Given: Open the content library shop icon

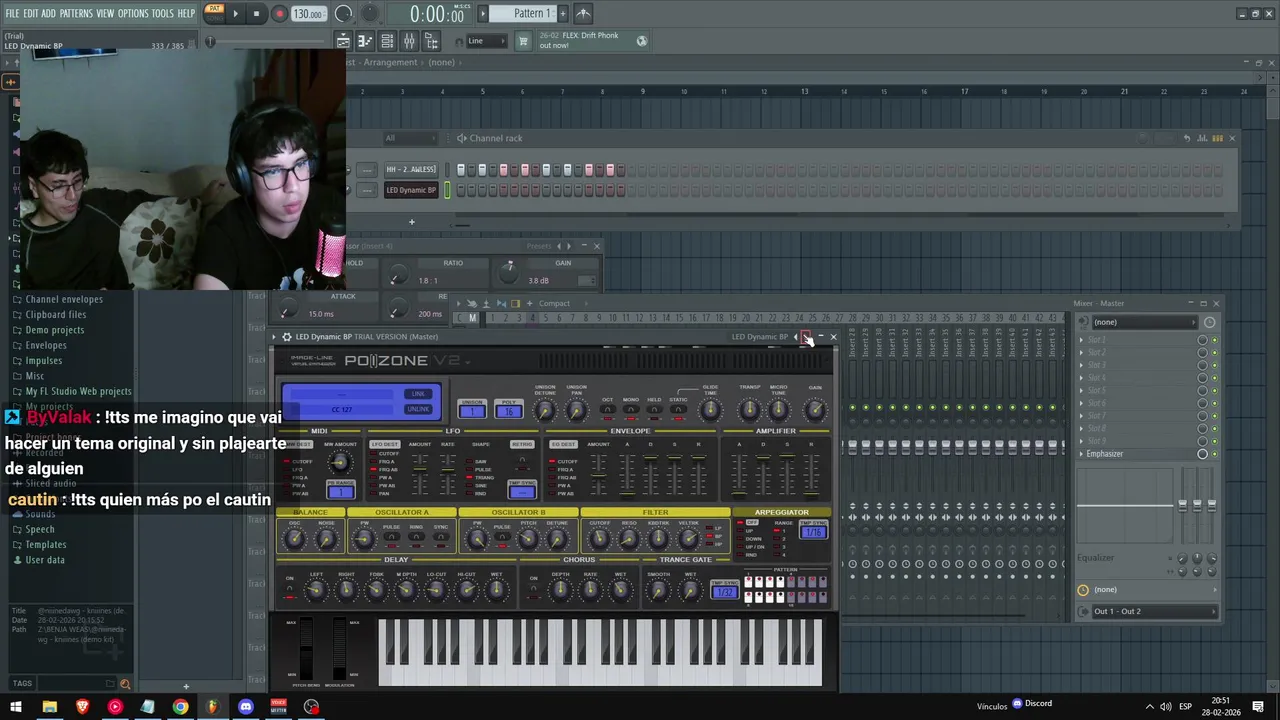Looking at the screenshot, I should 522,41.
